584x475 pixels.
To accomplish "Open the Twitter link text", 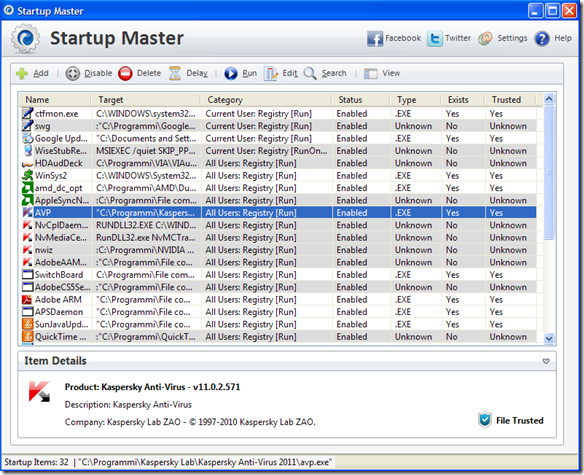I will 458,38.
